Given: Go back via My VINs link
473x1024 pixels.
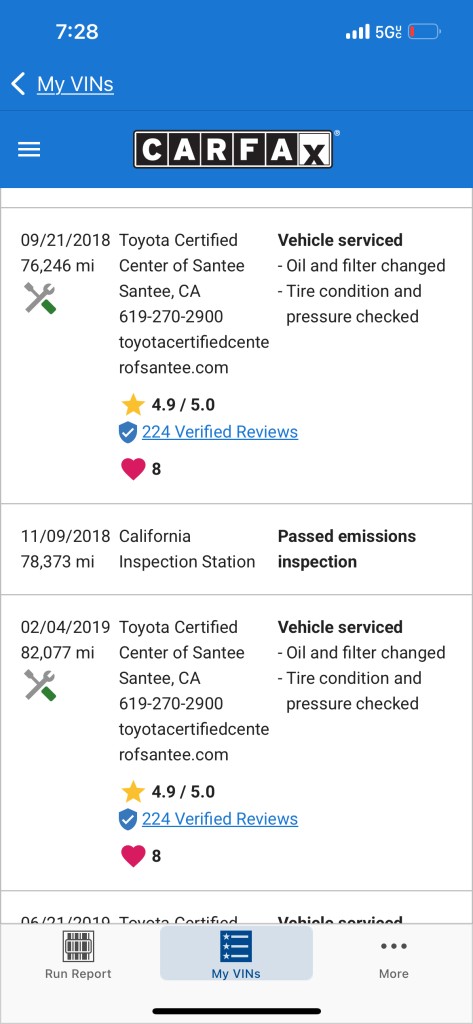Looking at the screenshot, I should [x=75, y=84].
